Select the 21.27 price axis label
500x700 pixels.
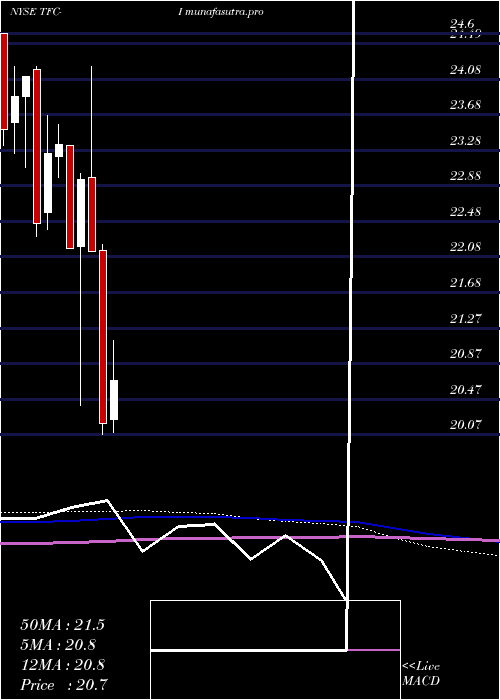pyautogui.click(x=465, y=319)
